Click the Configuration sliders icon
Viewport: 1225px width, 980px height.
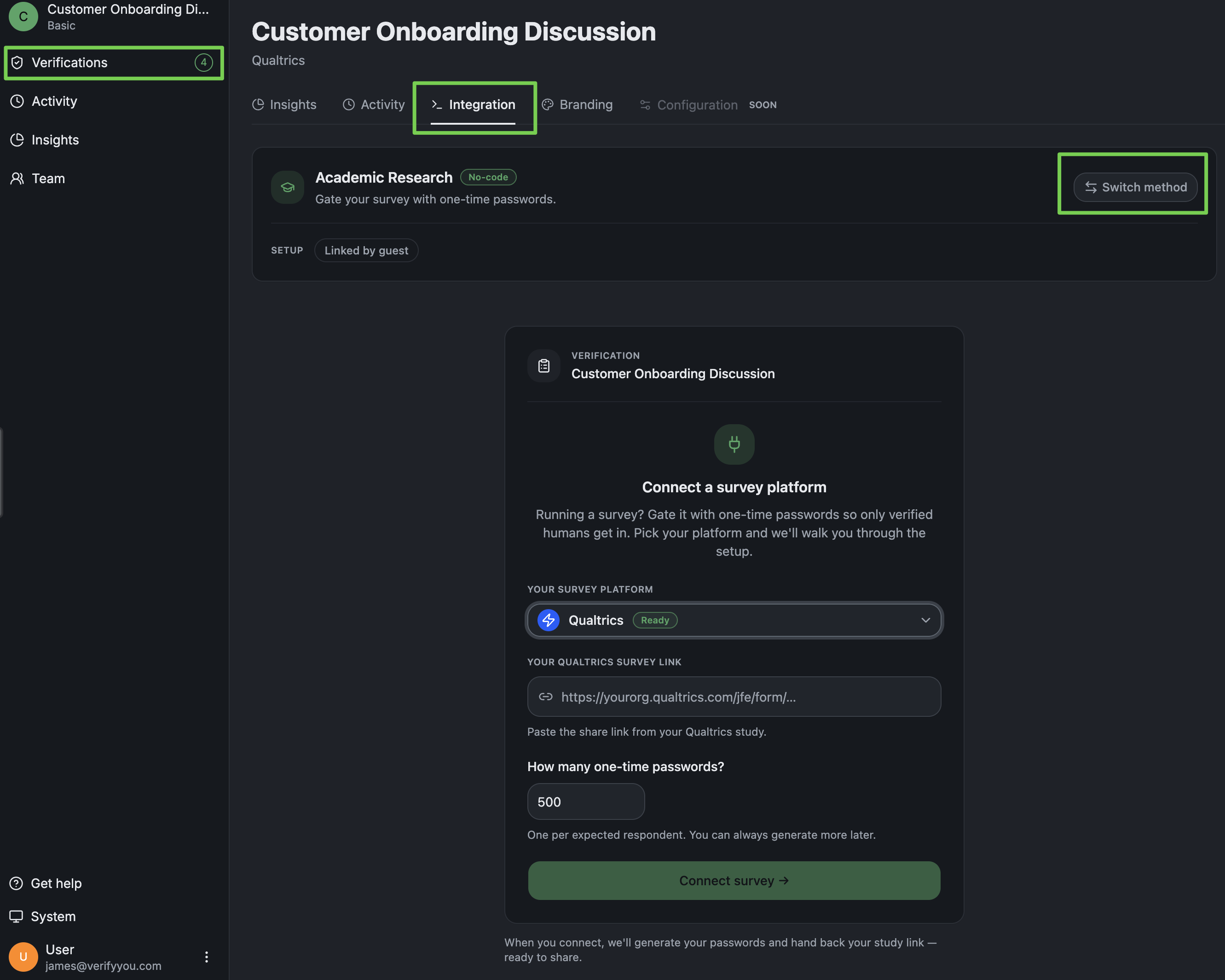645,105
